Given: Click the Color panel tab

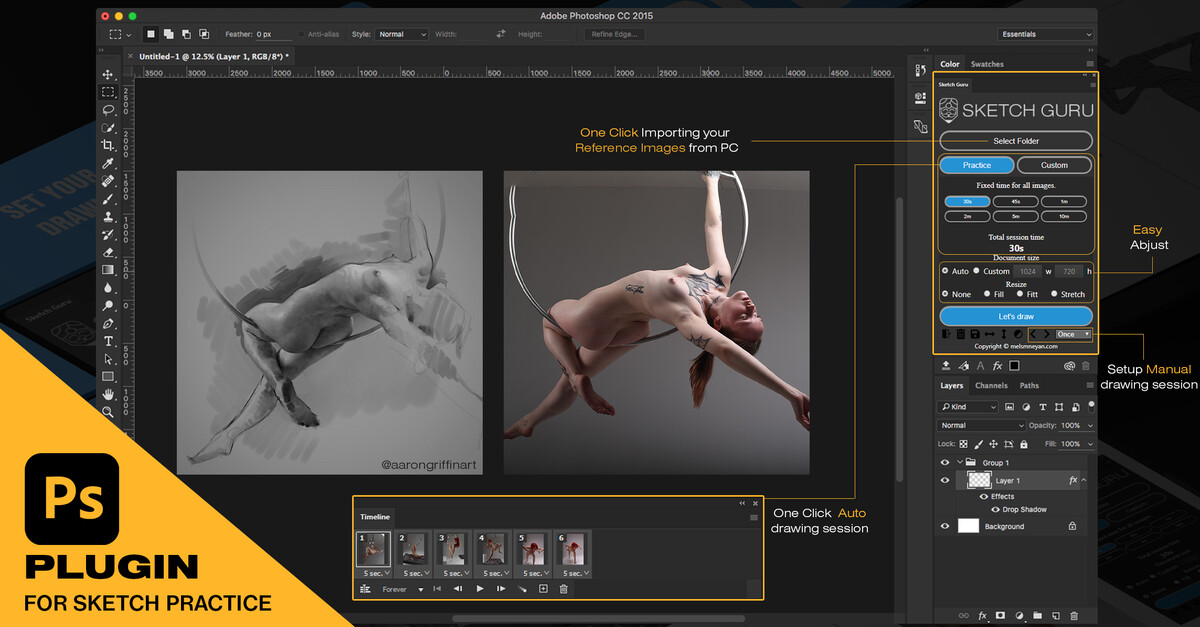Looking at the screenshot, I should click(x=950, y=64).
